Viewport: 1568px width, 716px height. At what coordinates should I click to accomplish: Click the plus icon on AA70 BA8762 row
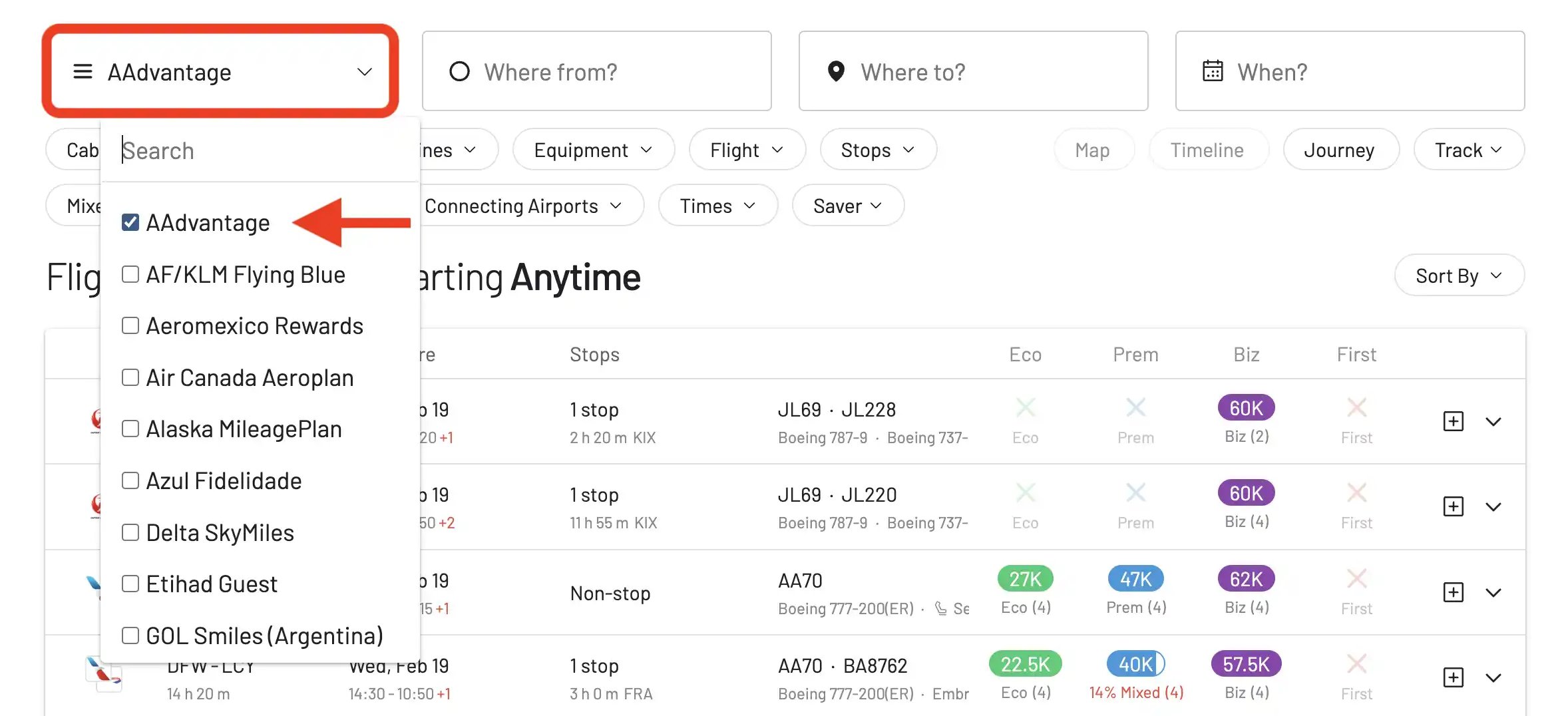pos(1453,677)
